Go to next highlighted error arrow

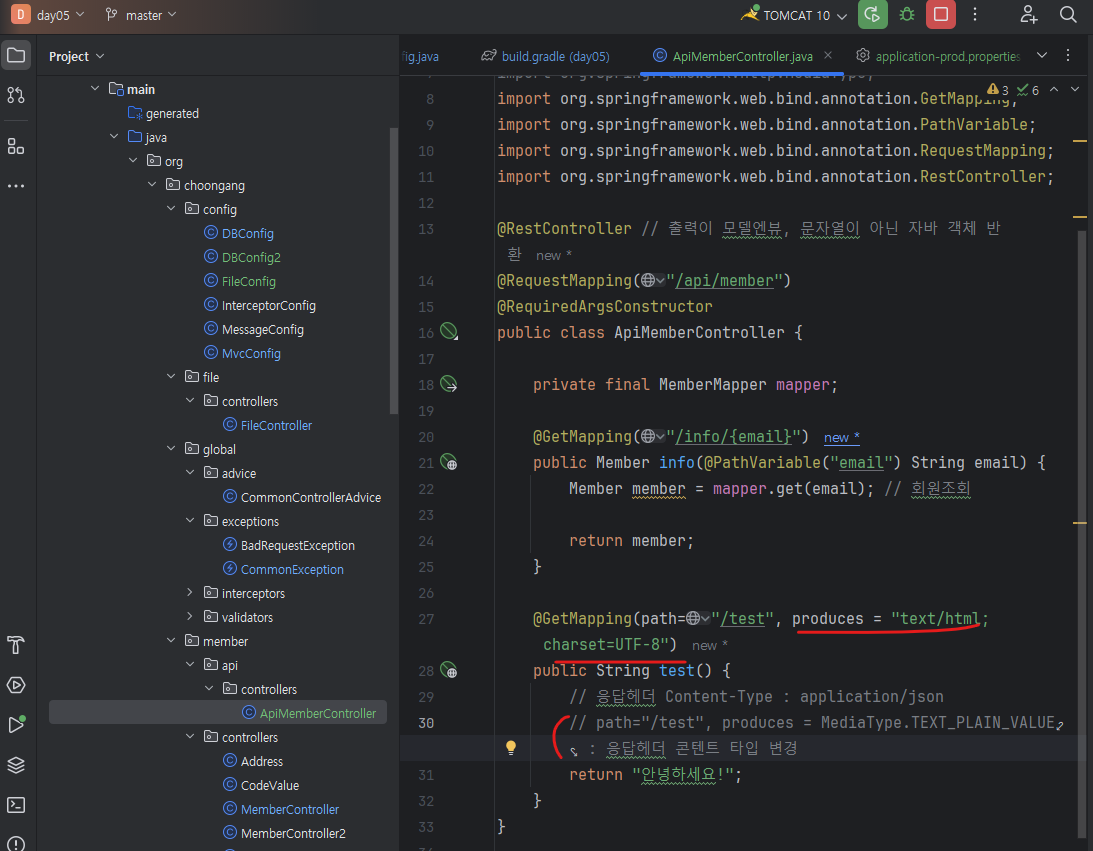(x=1074, y=89)
